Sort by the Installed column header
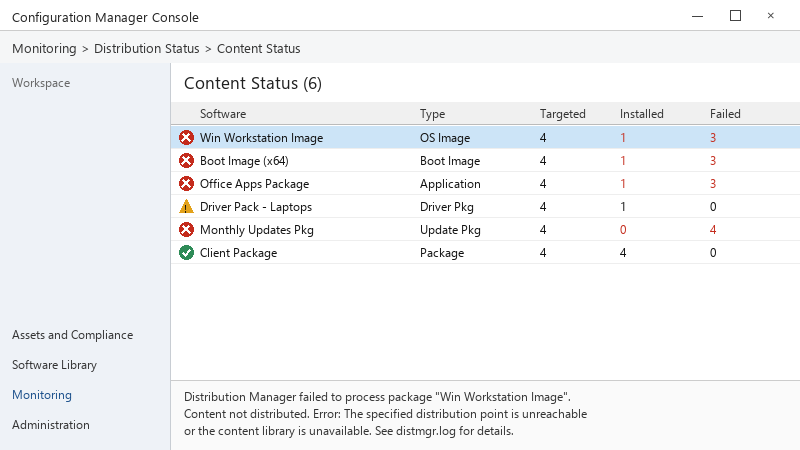 point(642,114)
